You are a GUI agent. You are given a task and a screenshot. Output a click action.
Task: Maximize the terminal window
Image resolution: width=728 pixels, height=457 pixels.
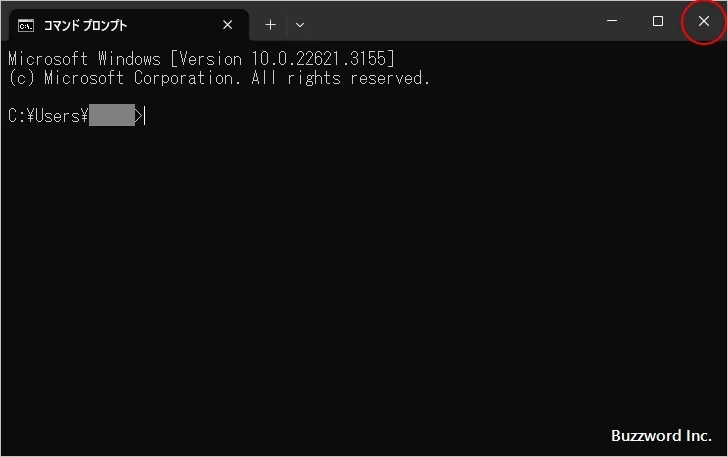tap(657, 21)
